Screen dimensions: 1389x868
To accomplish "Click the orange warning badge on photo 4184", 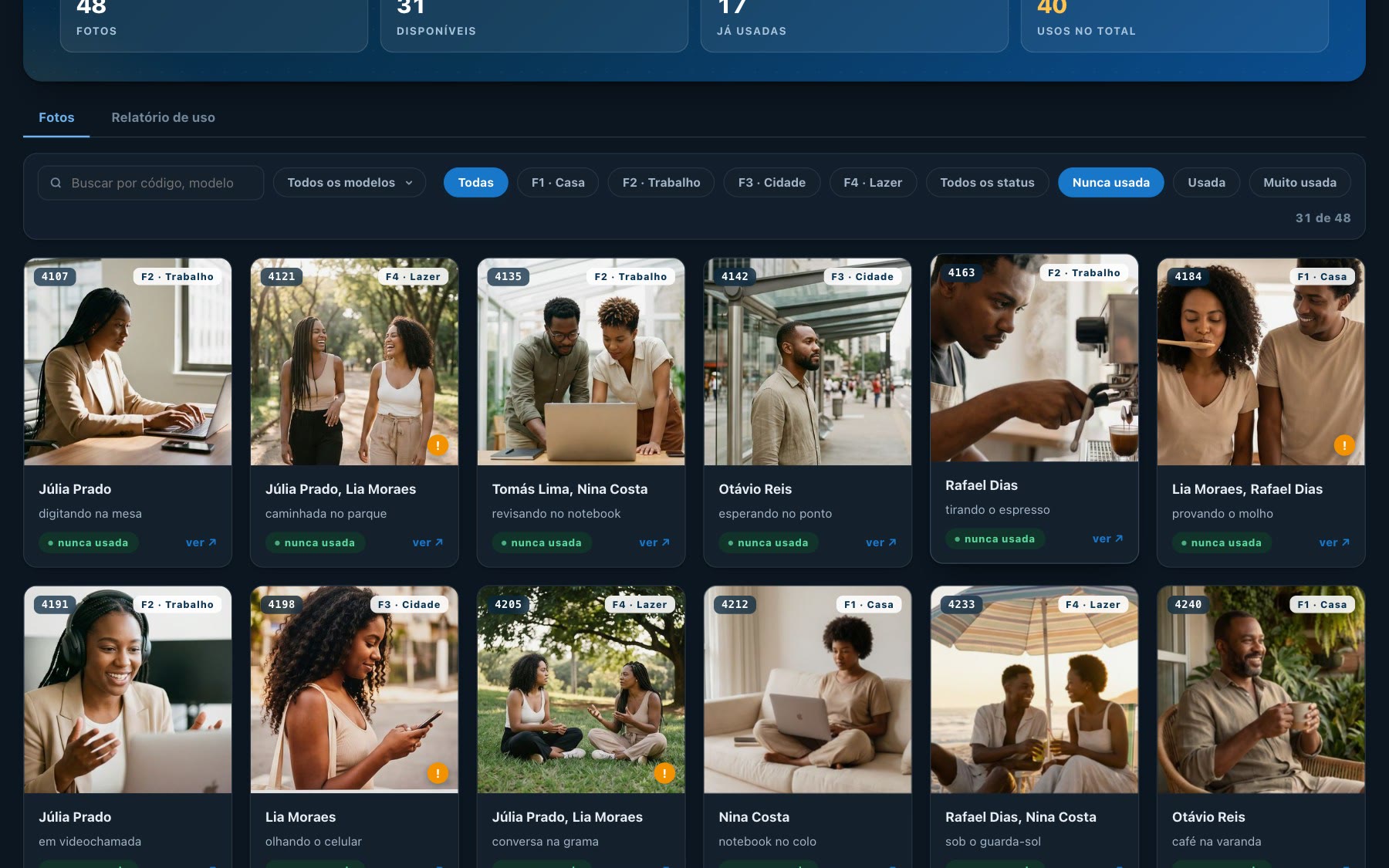I will [1344, 445].
